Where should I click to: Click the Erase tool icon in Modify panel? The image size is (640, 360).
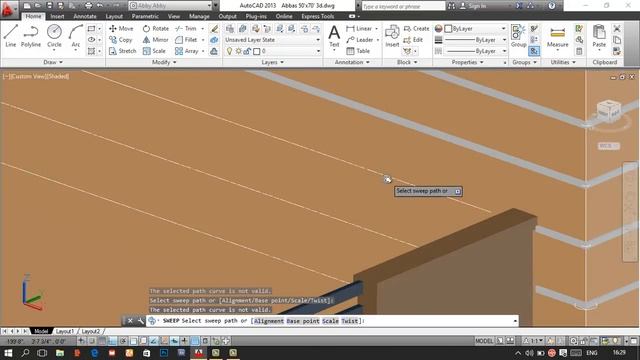pyautogui.click(x=214, y=29)
